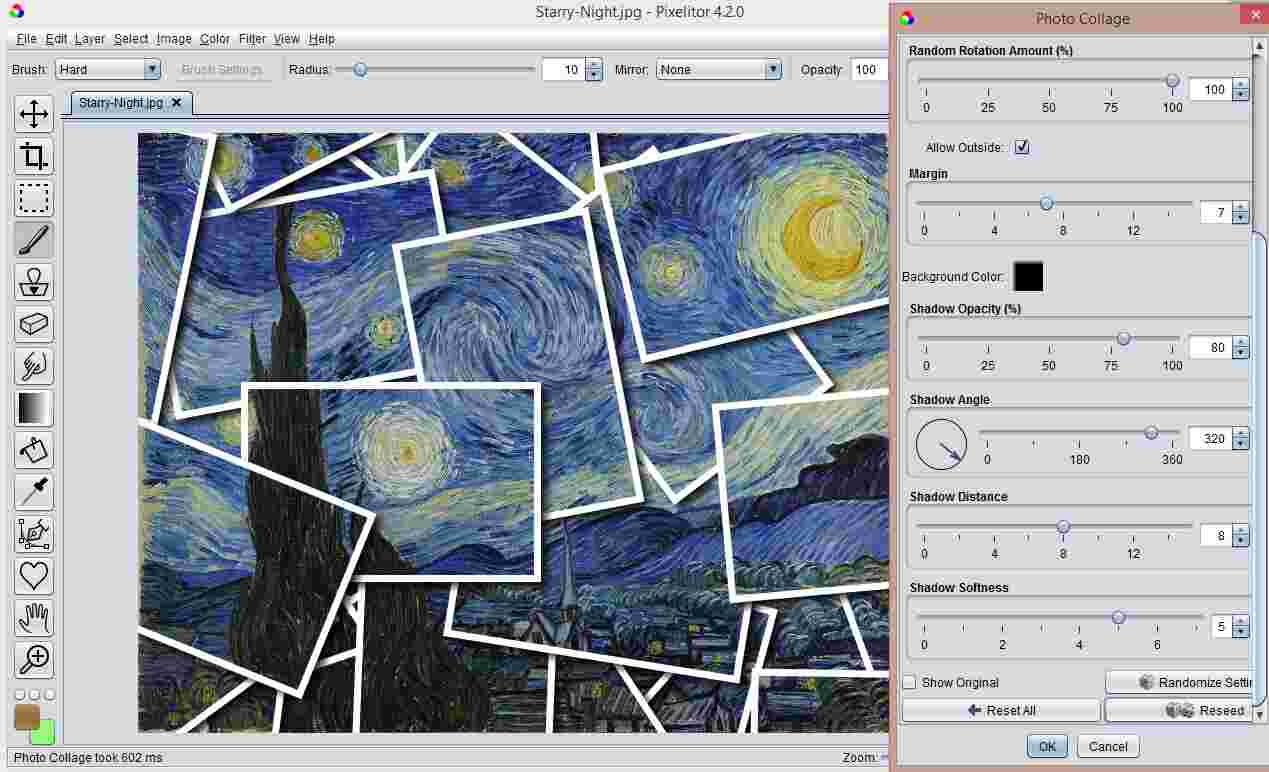Close the Starry-Night.jpg tab
The image size is (1269, 772).
[177, 103]
